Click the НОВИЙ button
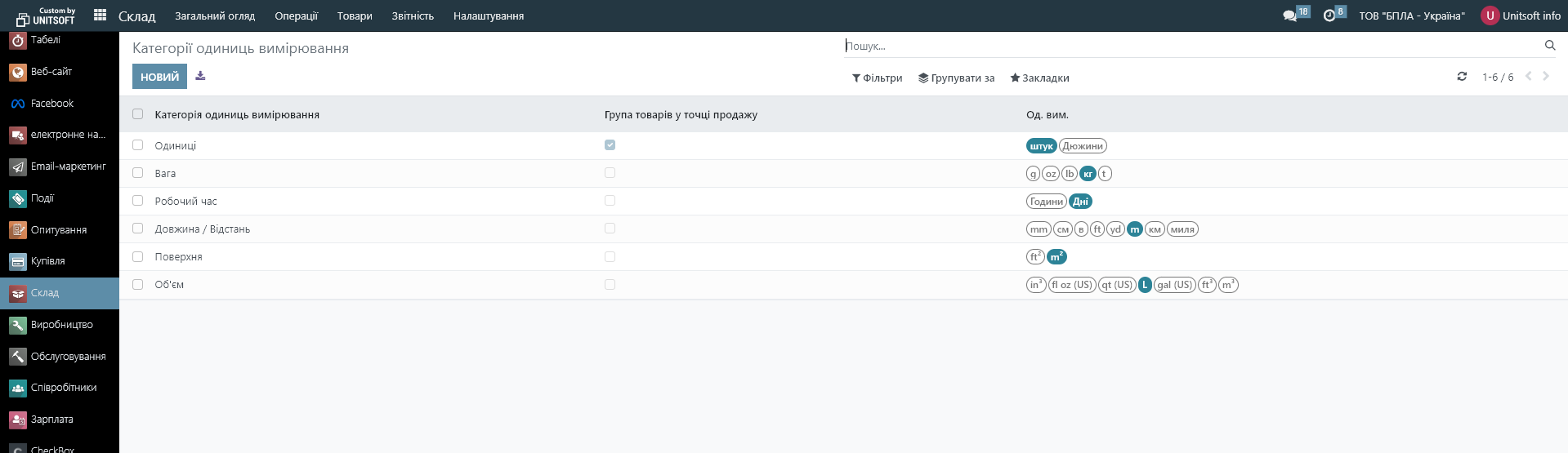The height and width of the screenshot is (453, 1568). pyautogui.click(x=159, y=77)
